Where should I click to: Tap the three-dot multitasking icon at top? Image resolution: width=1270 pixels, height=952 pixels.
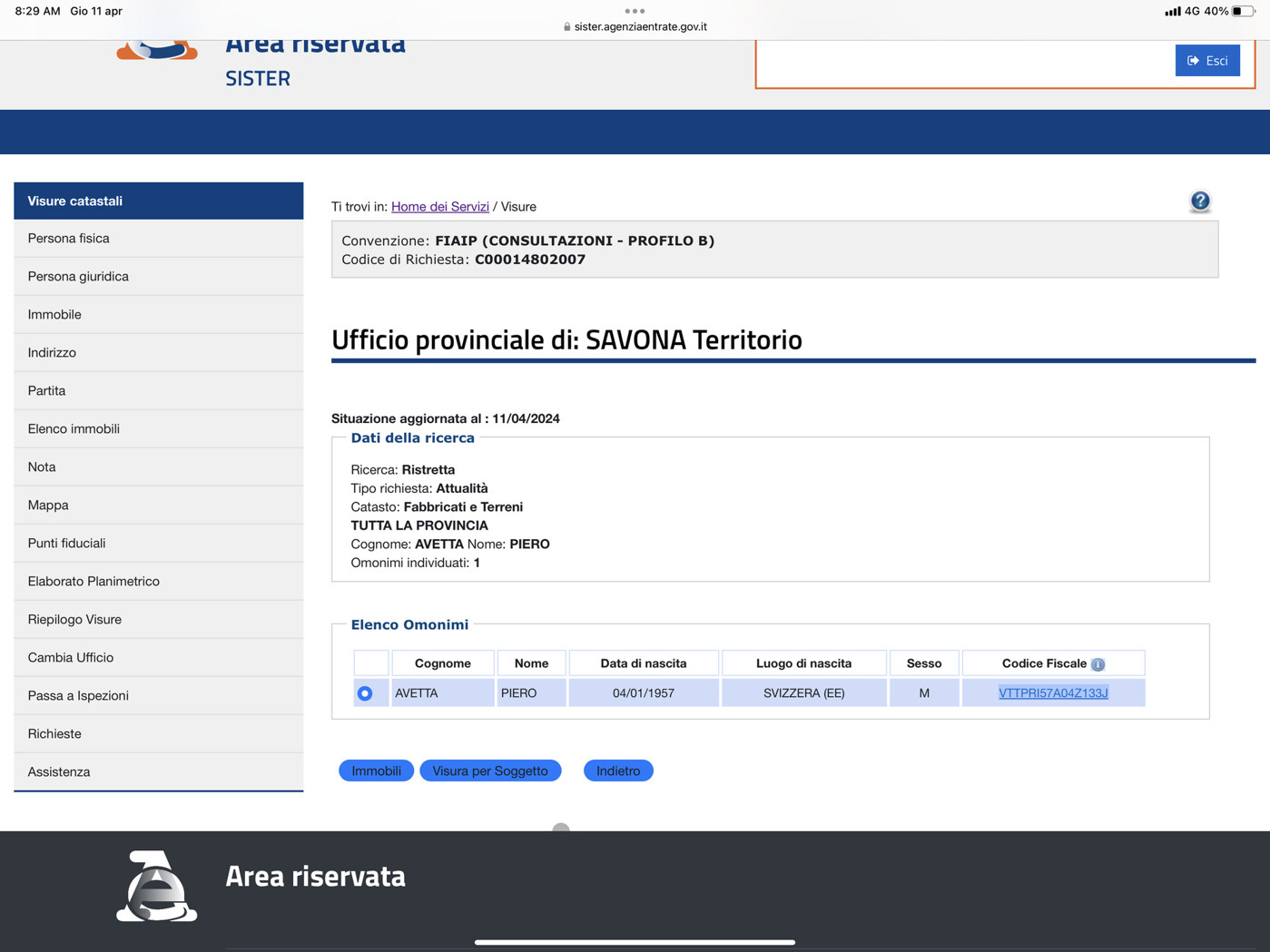point(635,11)
